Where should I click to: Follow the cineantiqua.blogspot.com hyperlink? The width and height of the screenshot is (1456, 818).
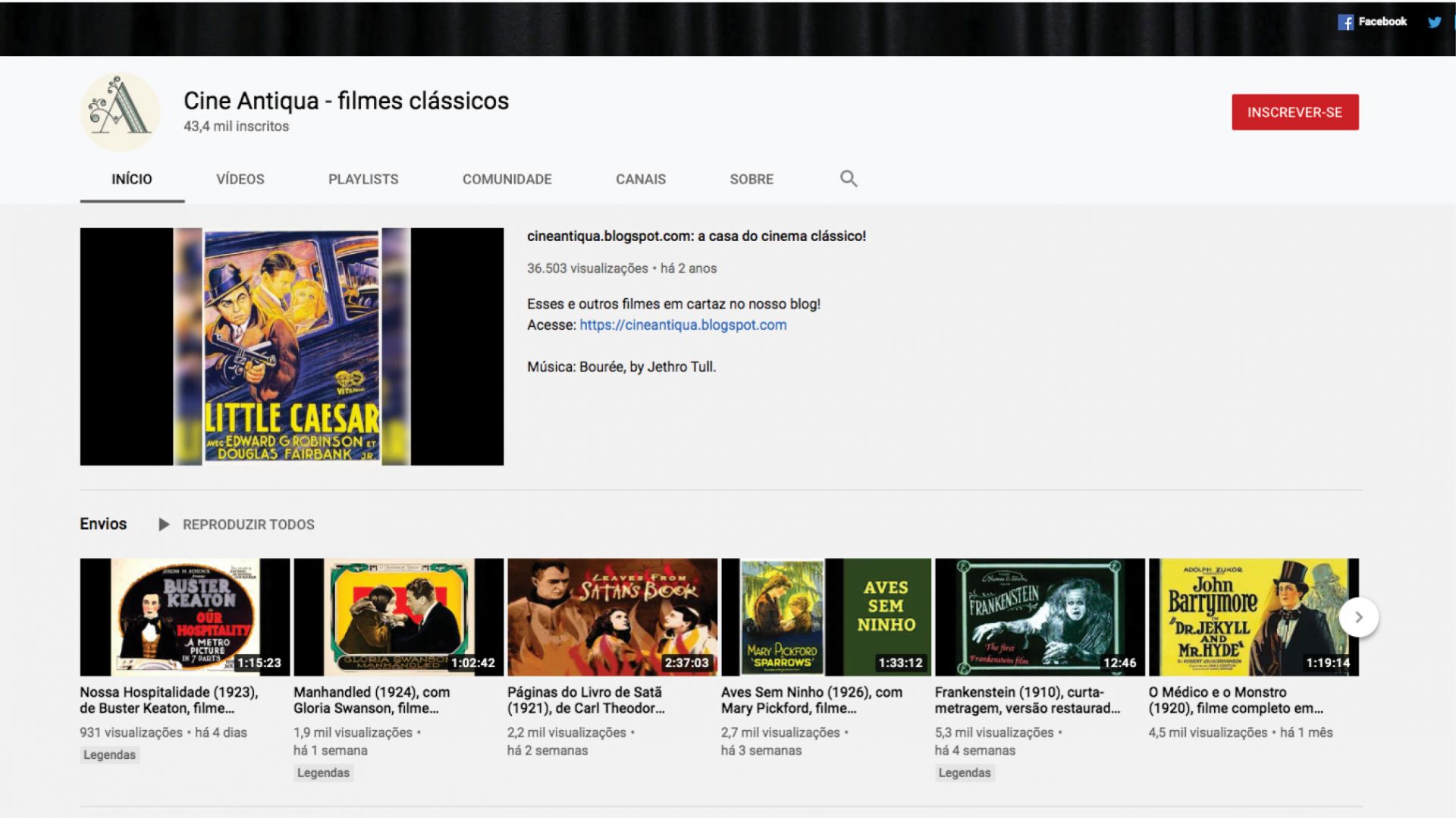pyautogui.click(x=683, y=325)
